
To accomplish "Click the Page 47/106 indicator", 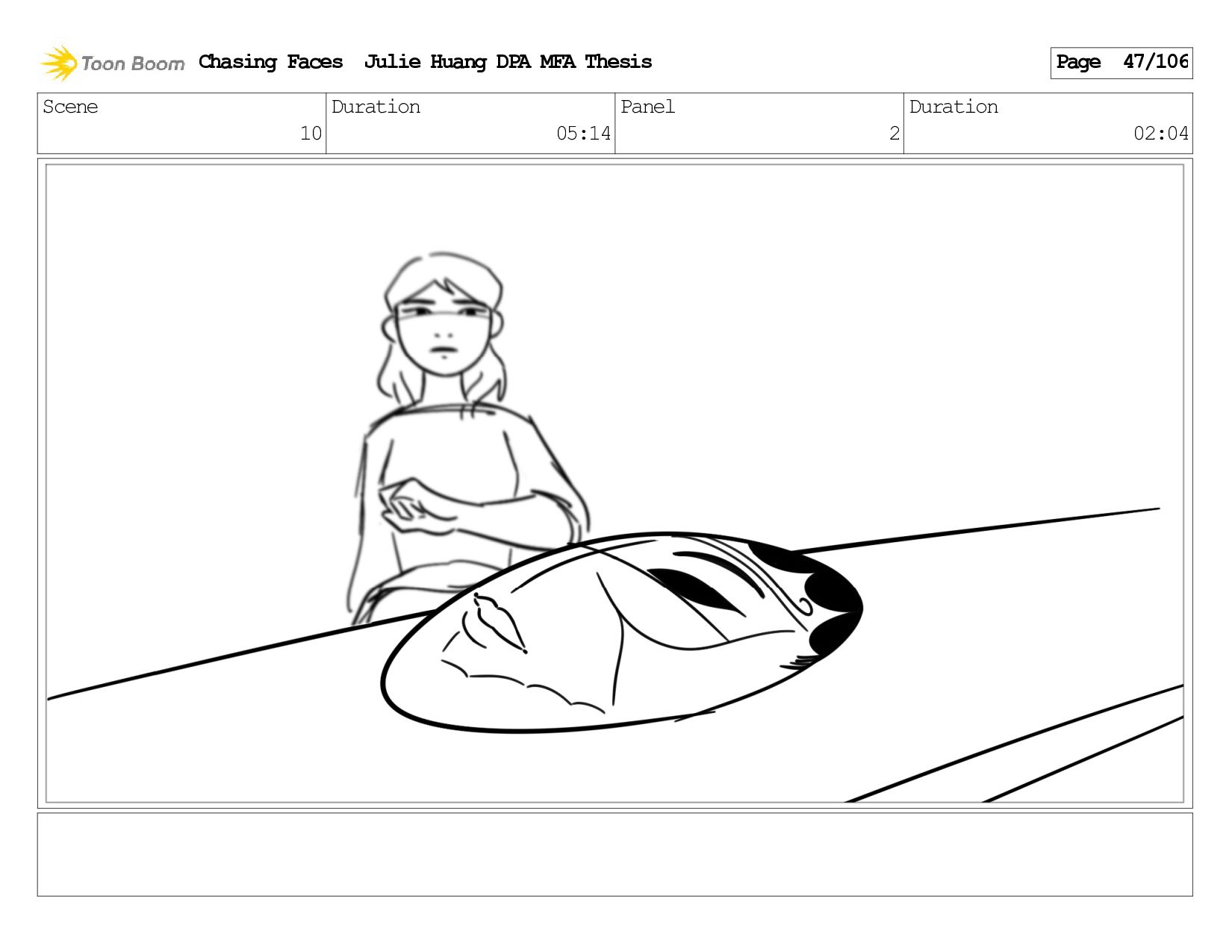I will click(x=1121, y=63).
